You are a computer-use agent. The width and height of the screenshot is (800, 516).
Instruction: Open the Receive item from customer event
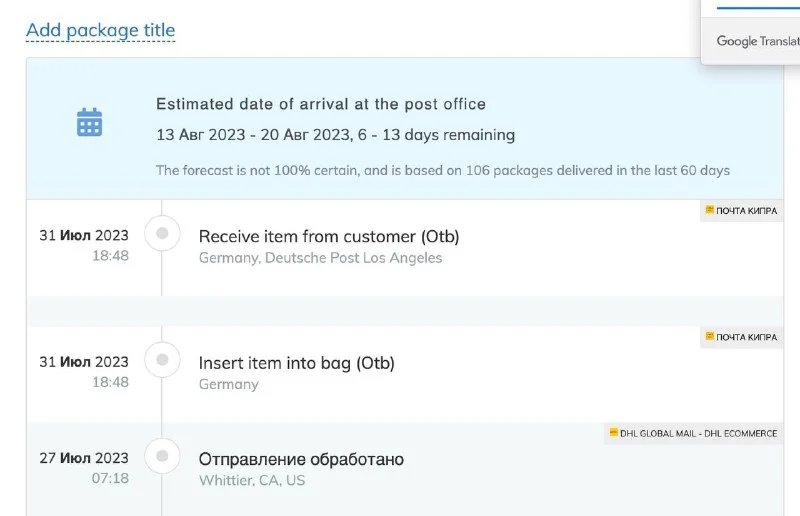coord(328,237)
